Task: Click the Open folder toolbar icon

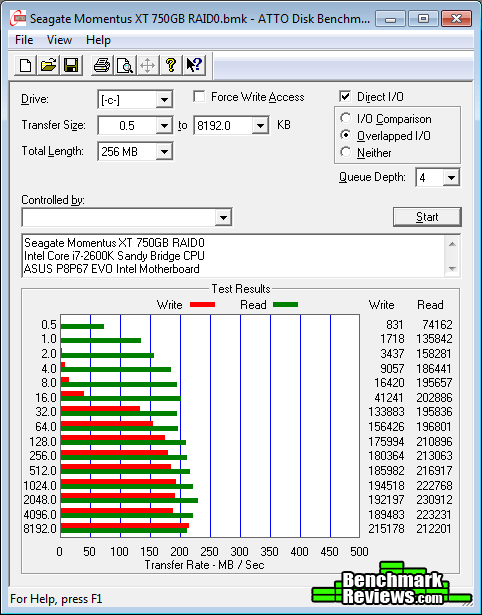Action: click(48, 65)
